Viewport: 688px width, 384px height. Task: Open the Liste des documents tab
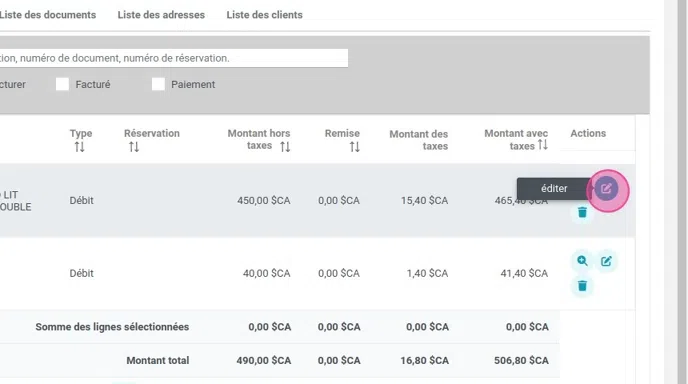coord(47,15)
